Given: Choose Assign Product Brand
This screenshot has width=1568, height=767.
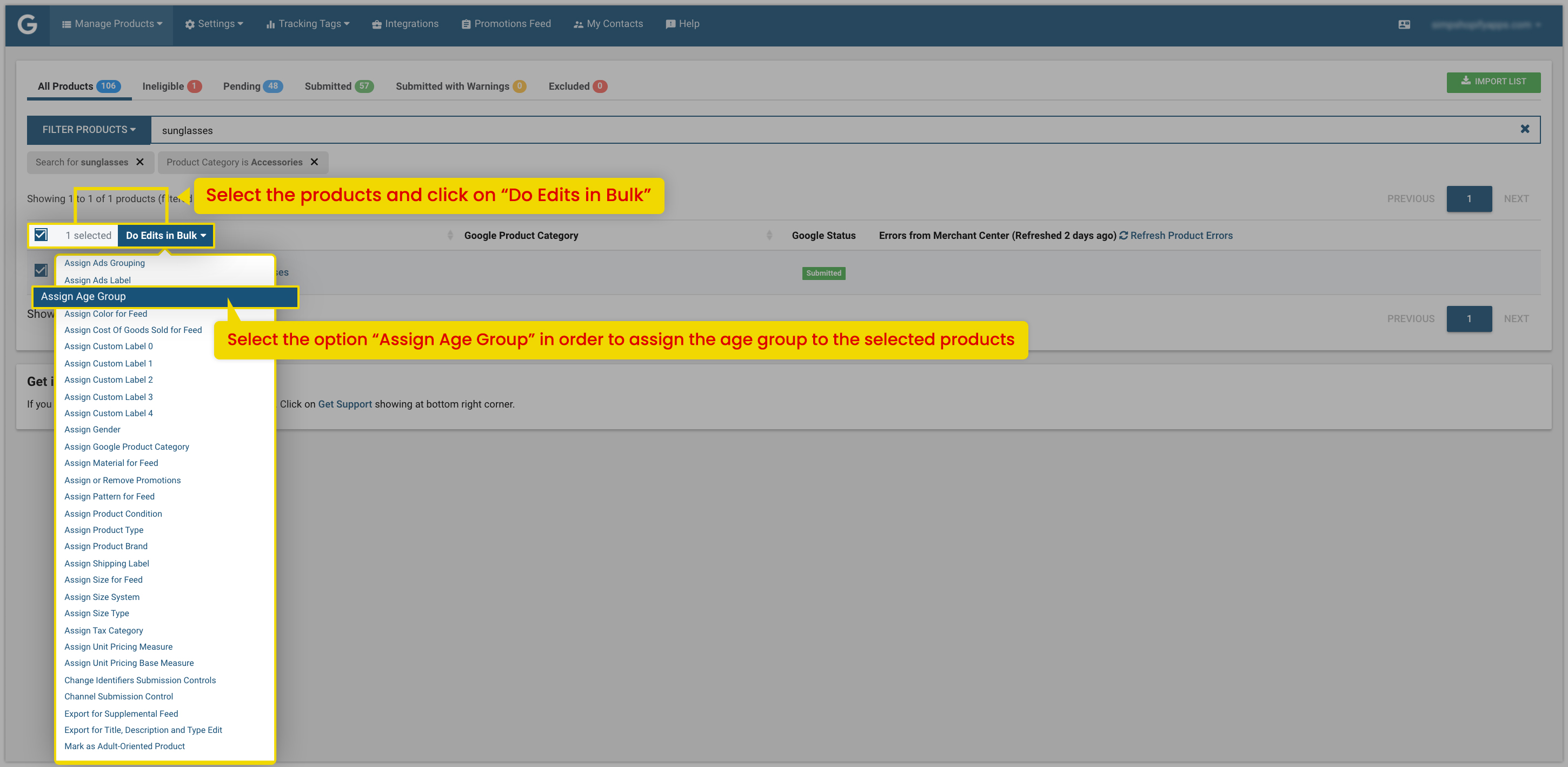Looking at the screenshot, I should 106,546.
